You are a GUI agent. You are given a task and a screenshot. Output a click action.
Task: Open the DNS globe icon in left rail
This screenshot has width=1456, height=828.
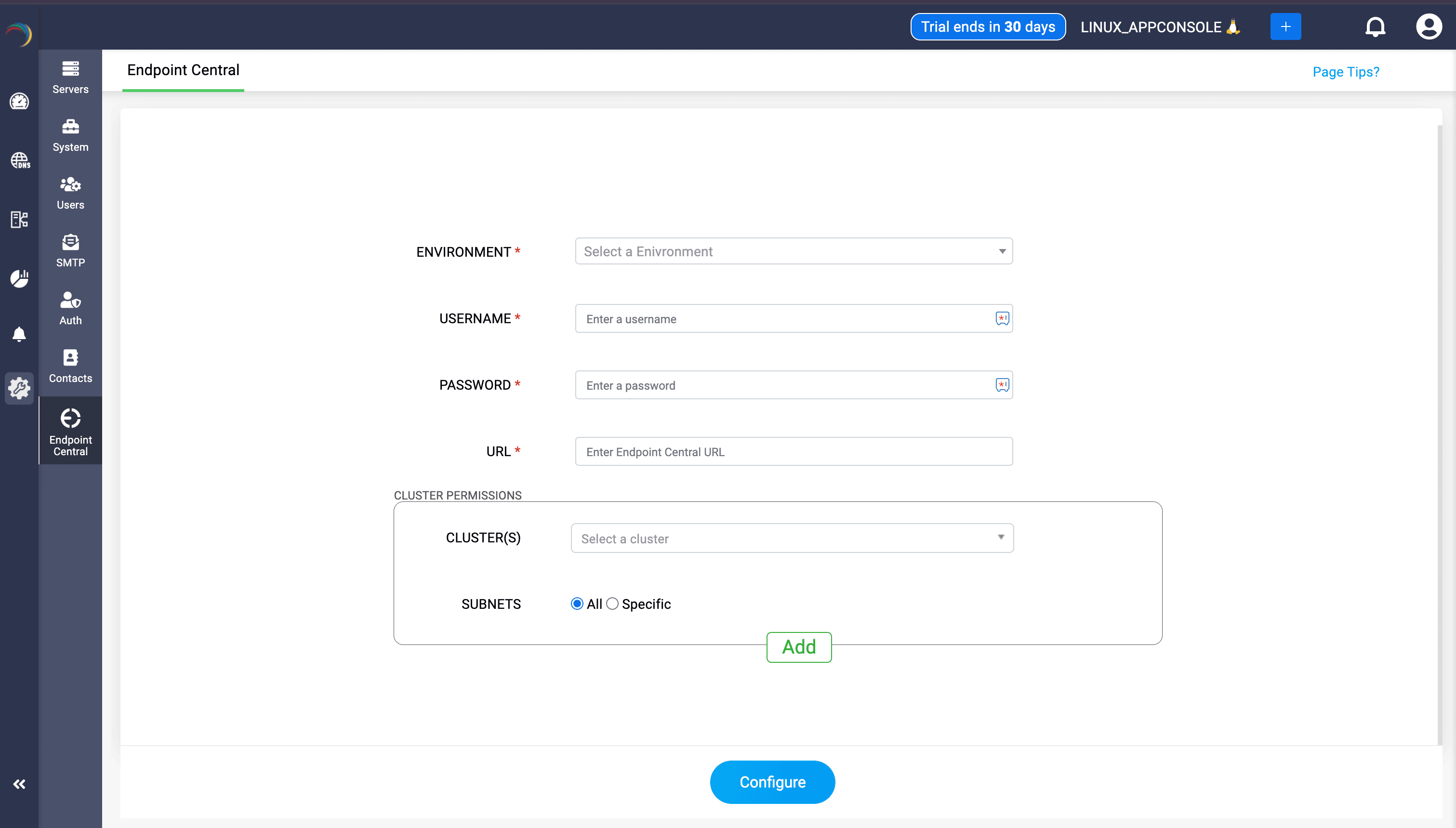[x=20, y=160]
